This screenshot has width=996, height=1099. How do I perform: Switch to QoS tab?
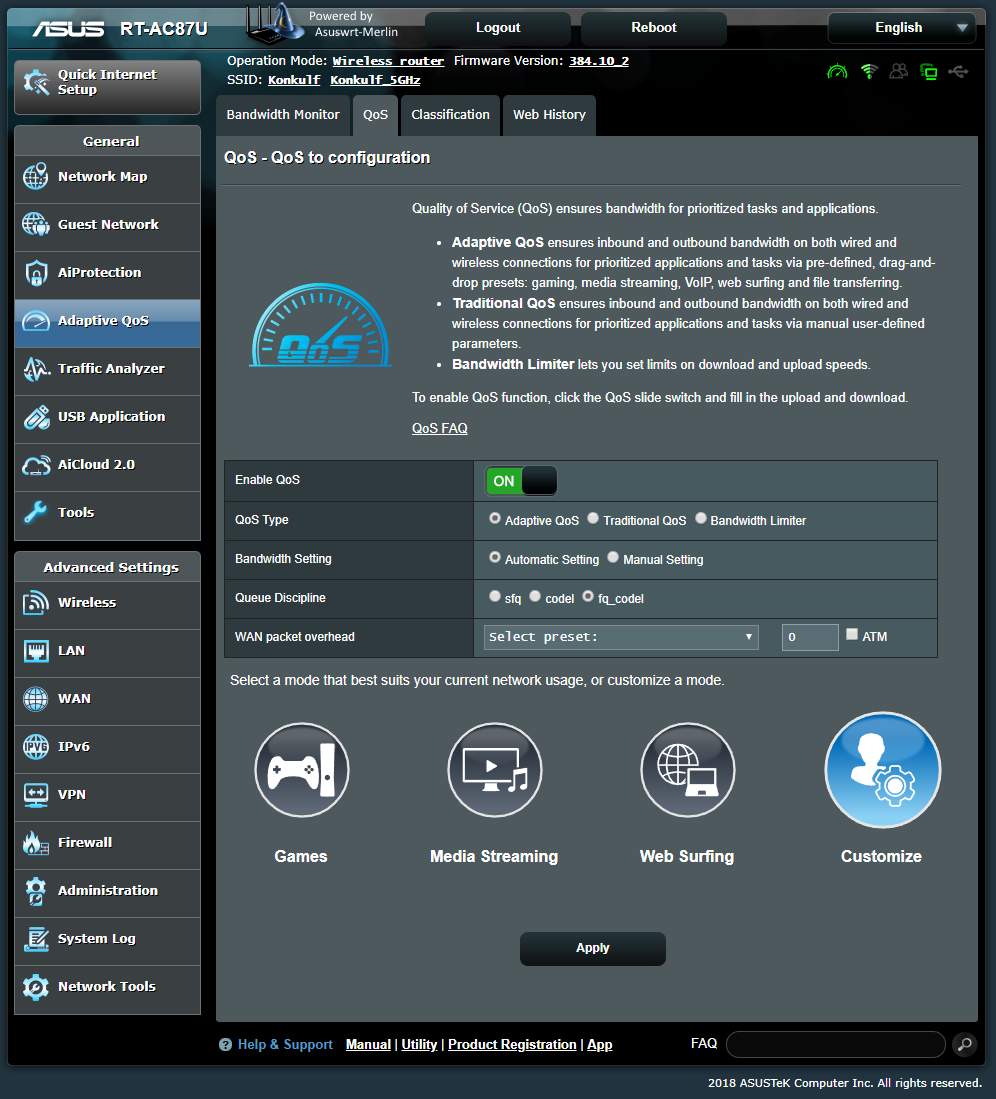376,115
